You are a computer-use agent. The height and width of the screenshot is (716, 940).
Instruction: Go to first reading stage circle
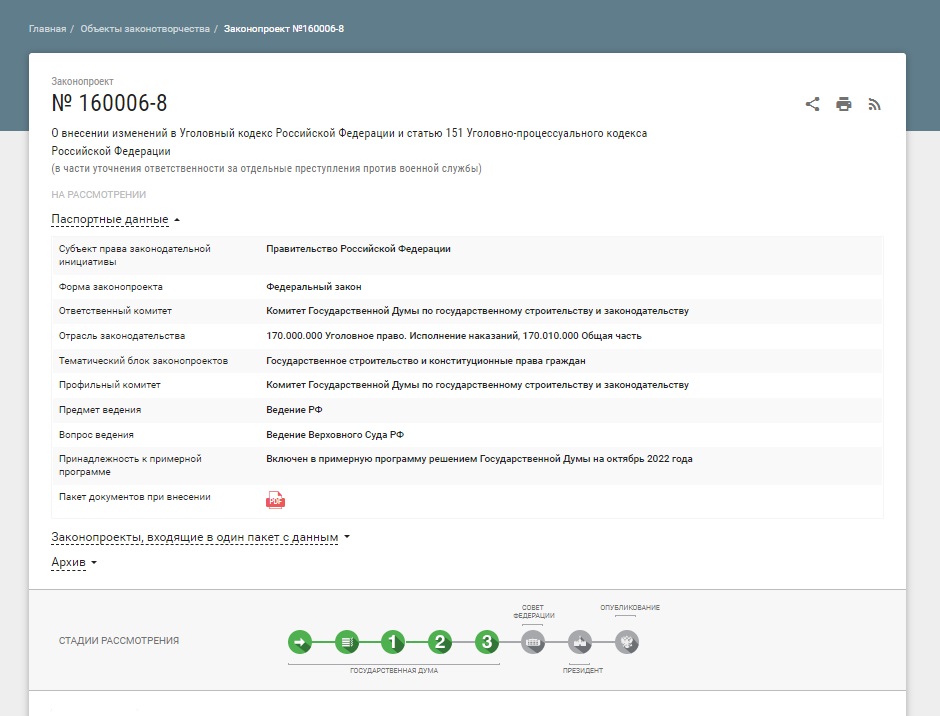coord(394,642)
